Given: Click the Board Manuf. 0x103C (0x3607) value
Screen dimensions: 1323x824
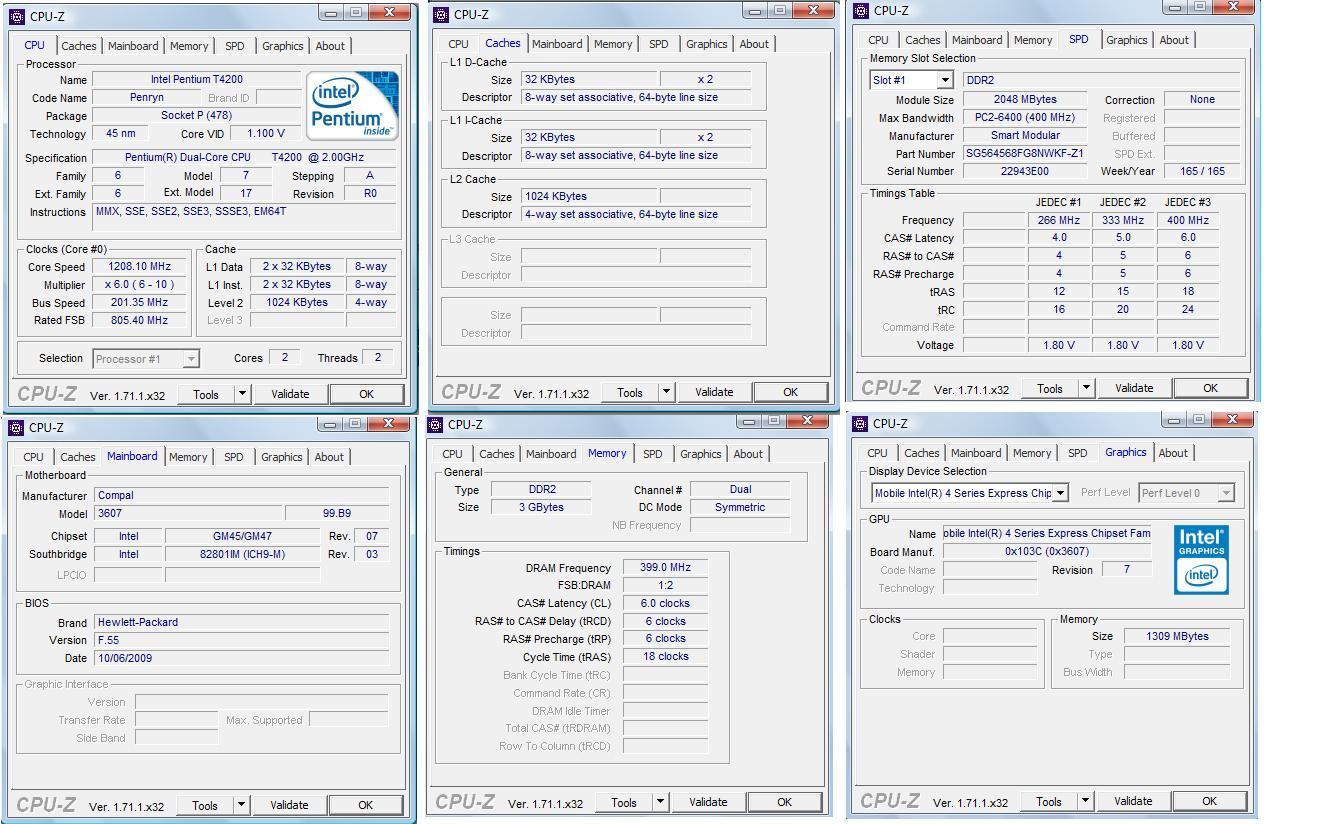Looking at the screenshot, I should tap(1046, 551).
